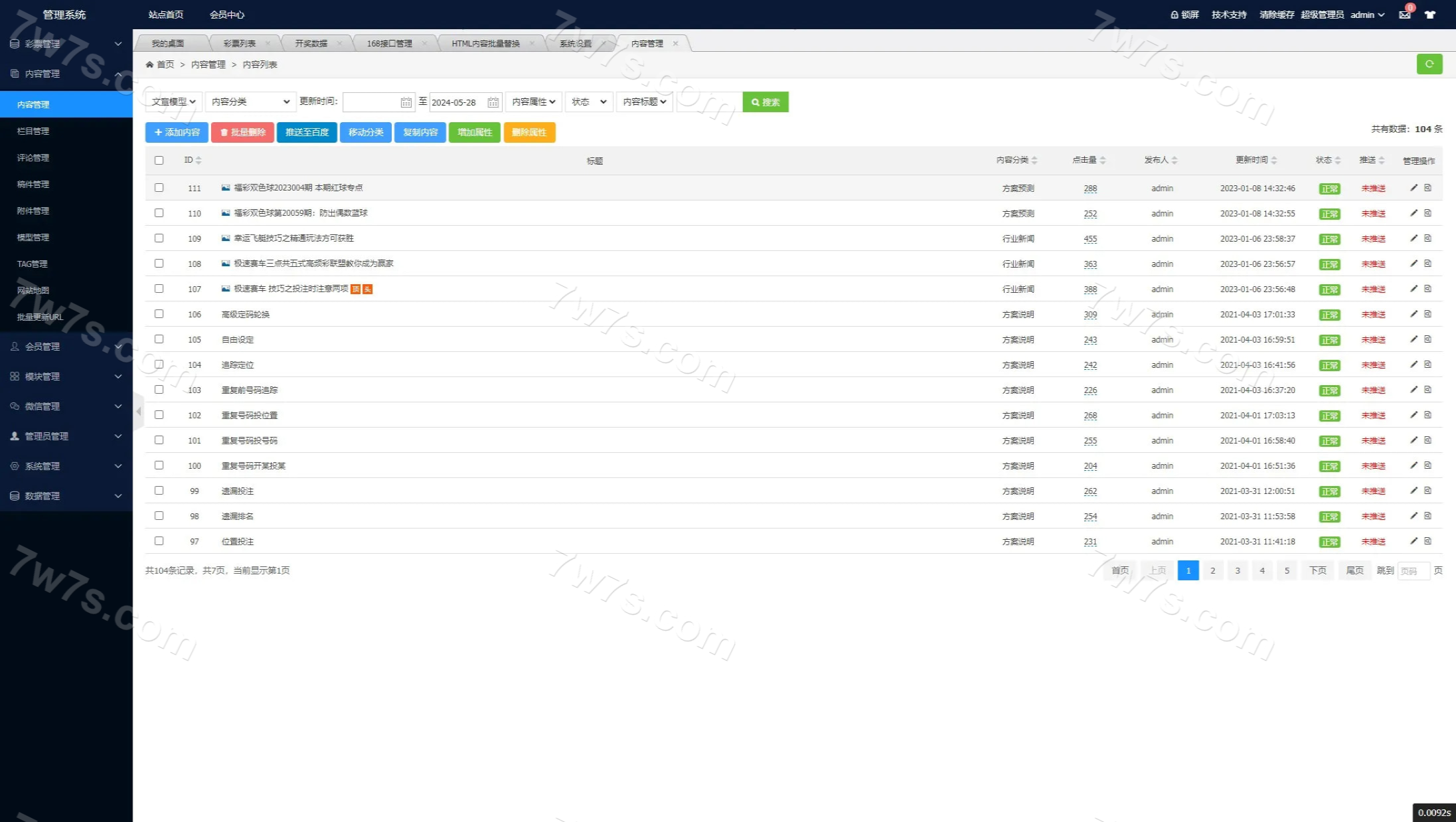The image size is (1456, 822).
Task: Click the home icon in breadcrumb
Action: pyautogui.click(x=150, y=64)
